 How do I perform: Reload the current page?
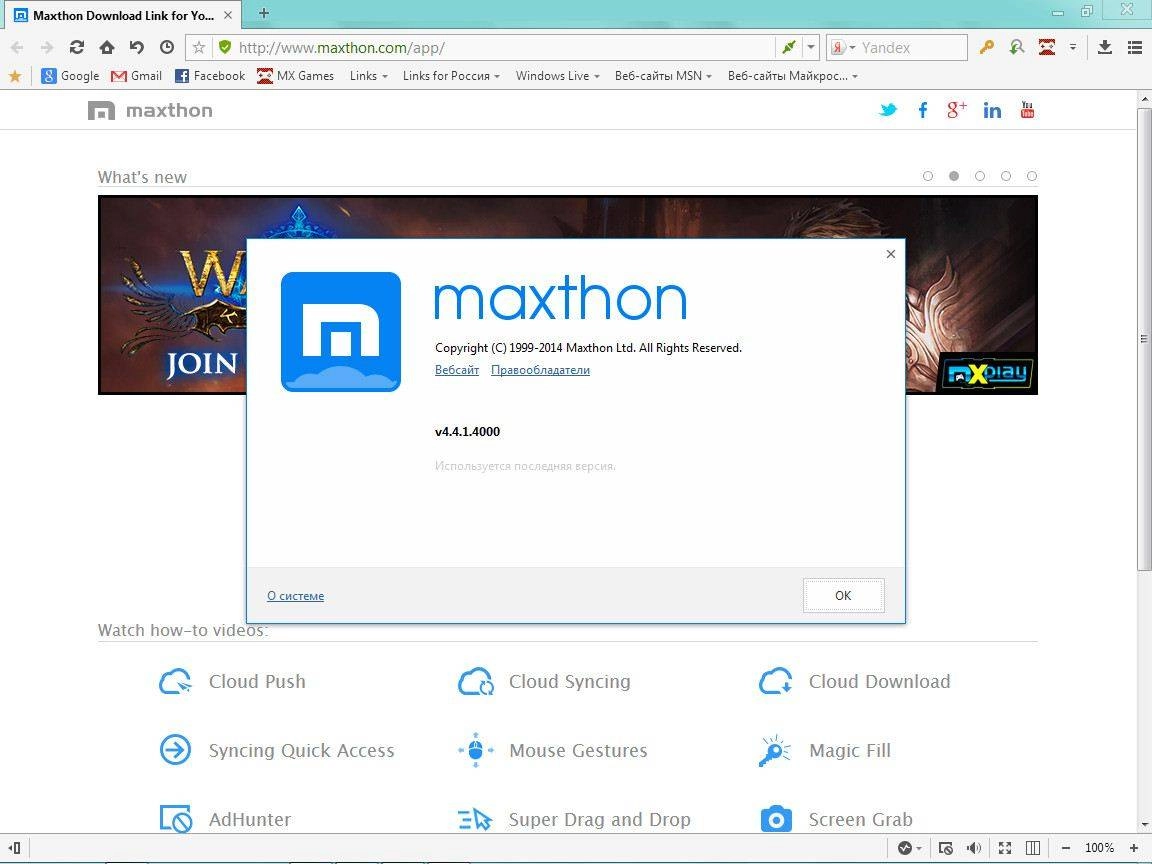point(76,48)
